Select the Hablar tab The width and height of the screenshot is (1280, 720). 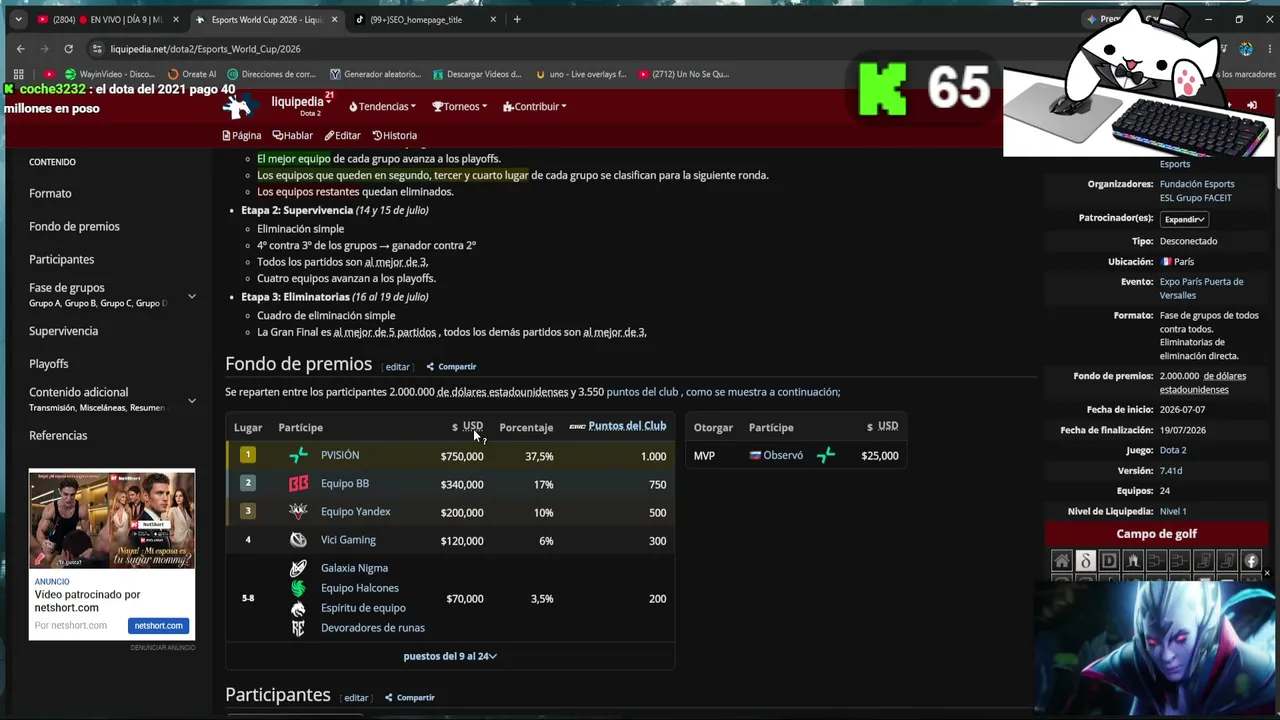293,135
